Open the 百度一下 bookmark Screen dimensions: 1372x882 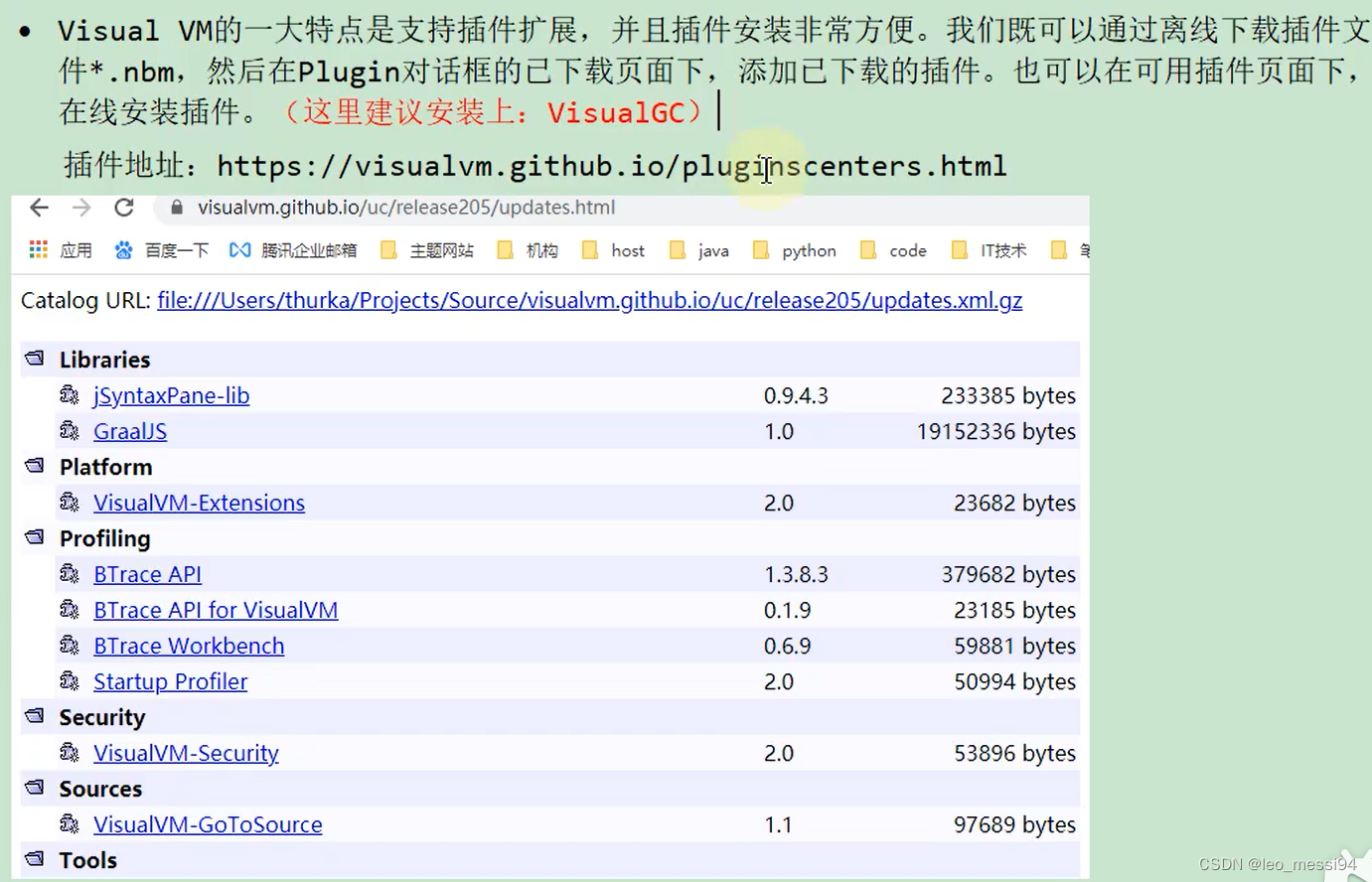[x=161, y=250]
